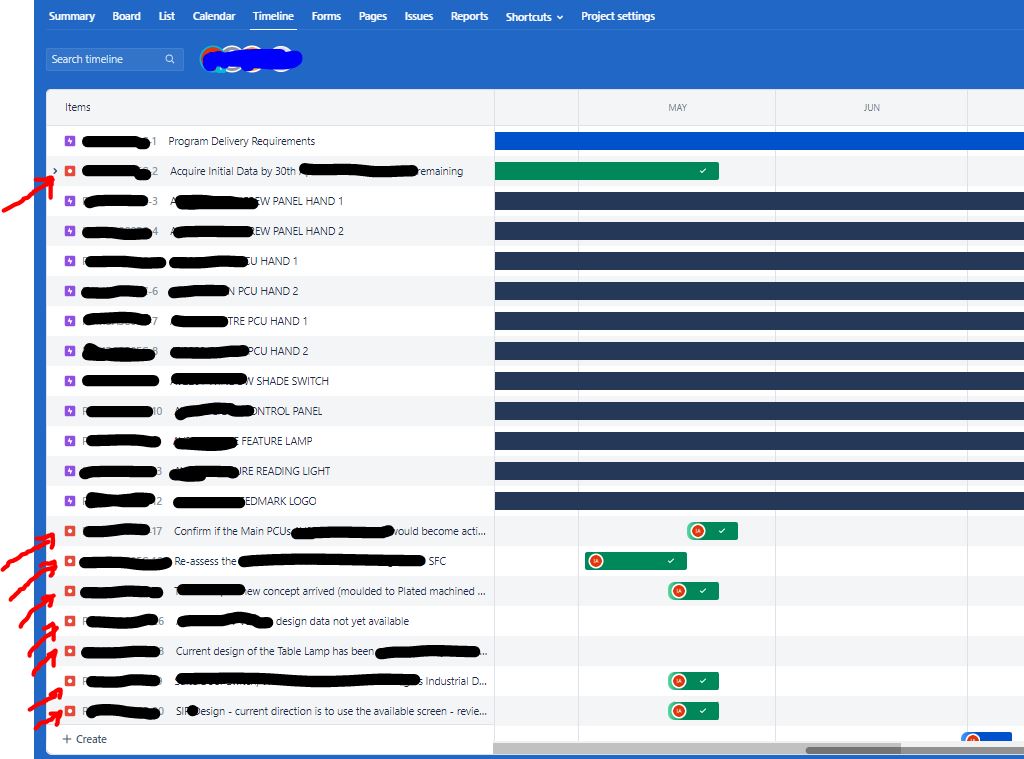Click the issue icon on the Table Lamp design row
Image resolution: width=1024 pixels, height=759 pixels.
pyautogui.click(x=68, y=651)
